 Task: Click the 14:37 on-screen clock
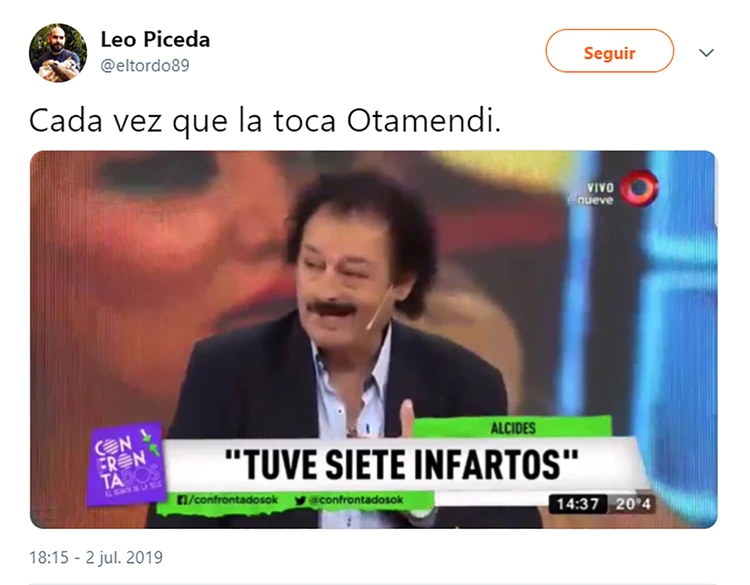coord(577,504)
